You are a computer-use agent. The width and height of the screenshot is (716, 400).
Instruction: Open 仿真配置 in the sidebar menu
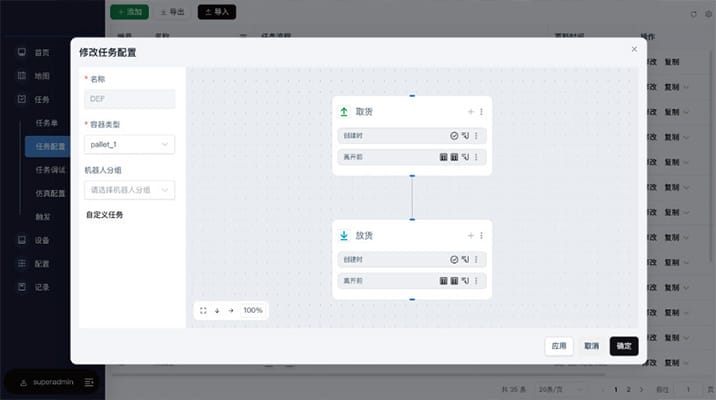click(50, 192)
